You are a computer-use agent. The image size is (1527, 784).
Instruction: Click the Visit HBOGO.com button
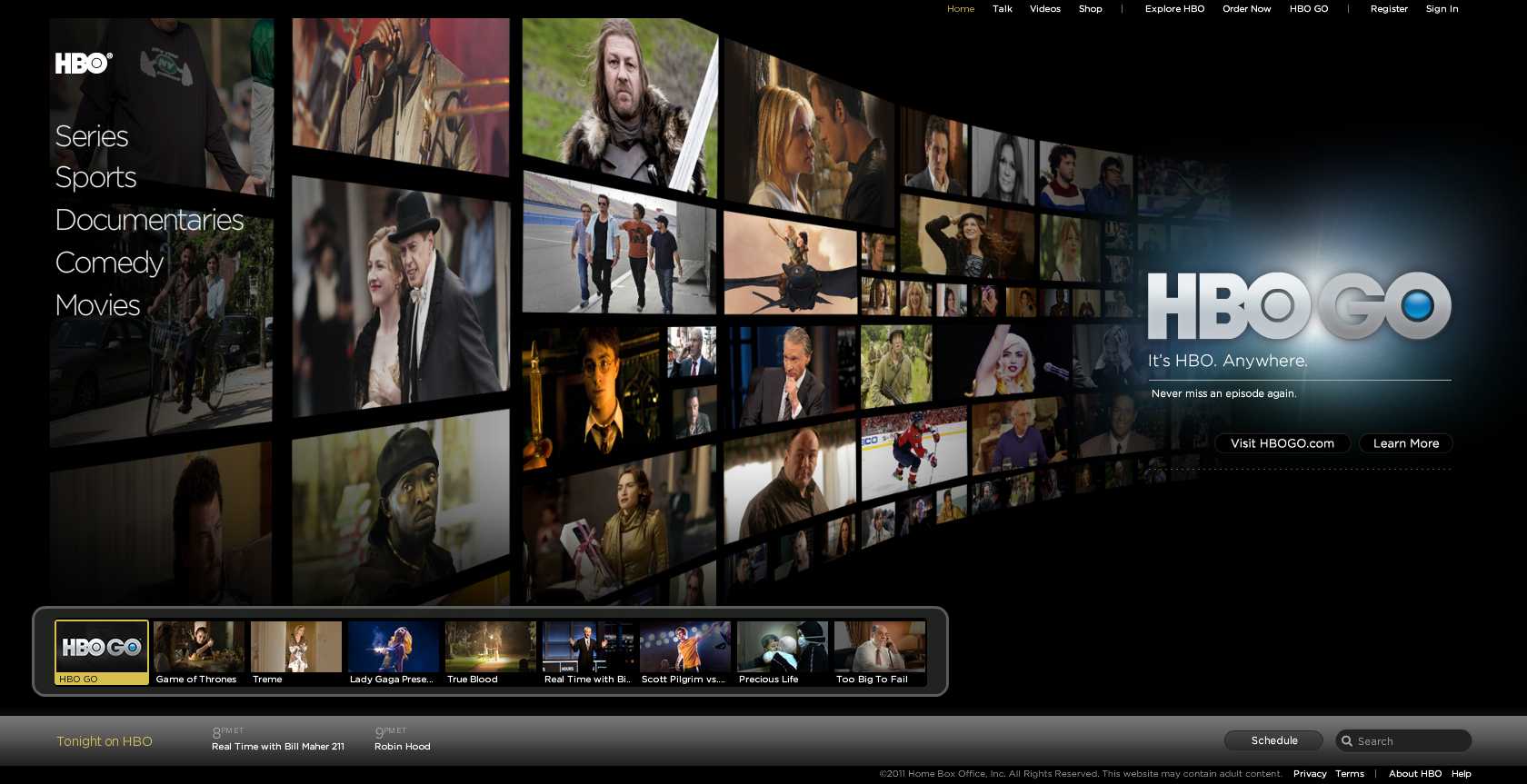click(1282, 443)
